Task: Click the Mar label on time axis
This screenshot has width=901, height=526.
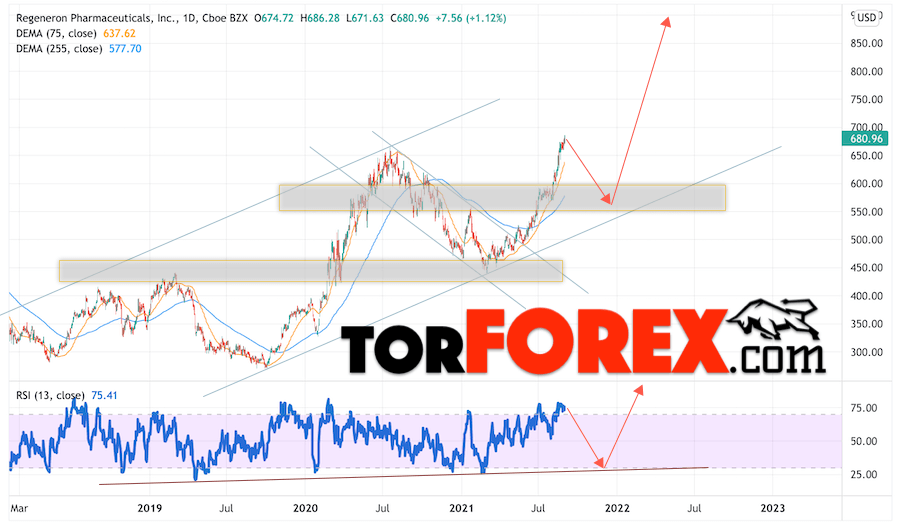Action: [x=19, y=508]
